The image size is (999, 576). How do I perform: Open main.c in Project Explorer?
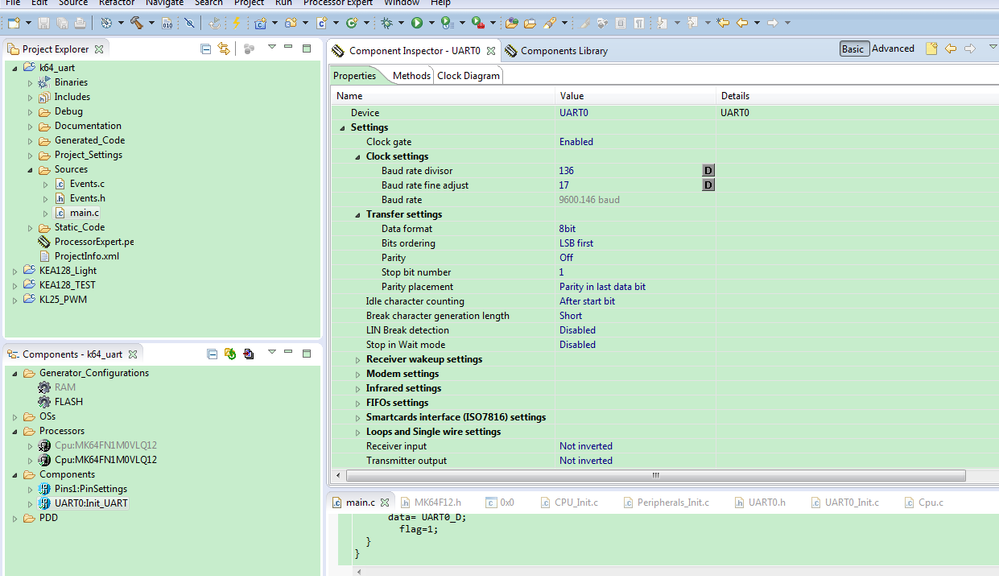tap(84, 213)
